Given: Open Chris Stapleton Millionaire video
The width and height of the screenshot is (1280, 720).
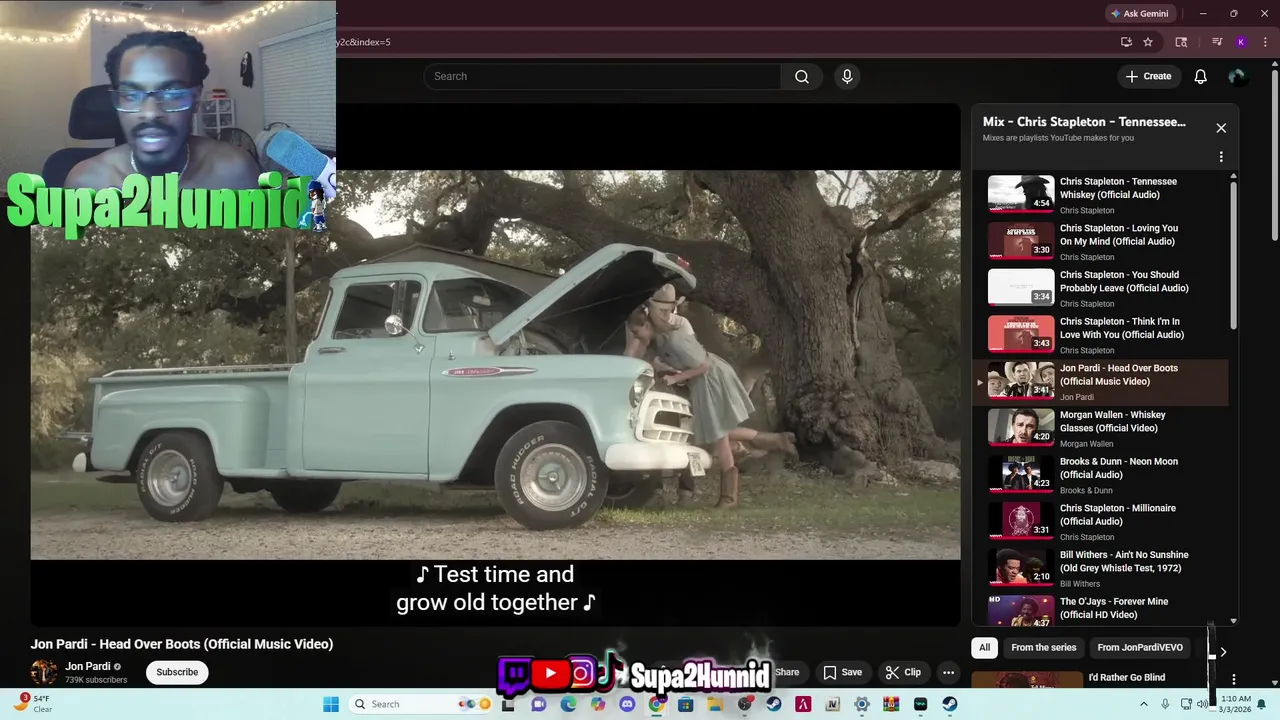Looking at the screenshot, I should (x=1100, y=522).
